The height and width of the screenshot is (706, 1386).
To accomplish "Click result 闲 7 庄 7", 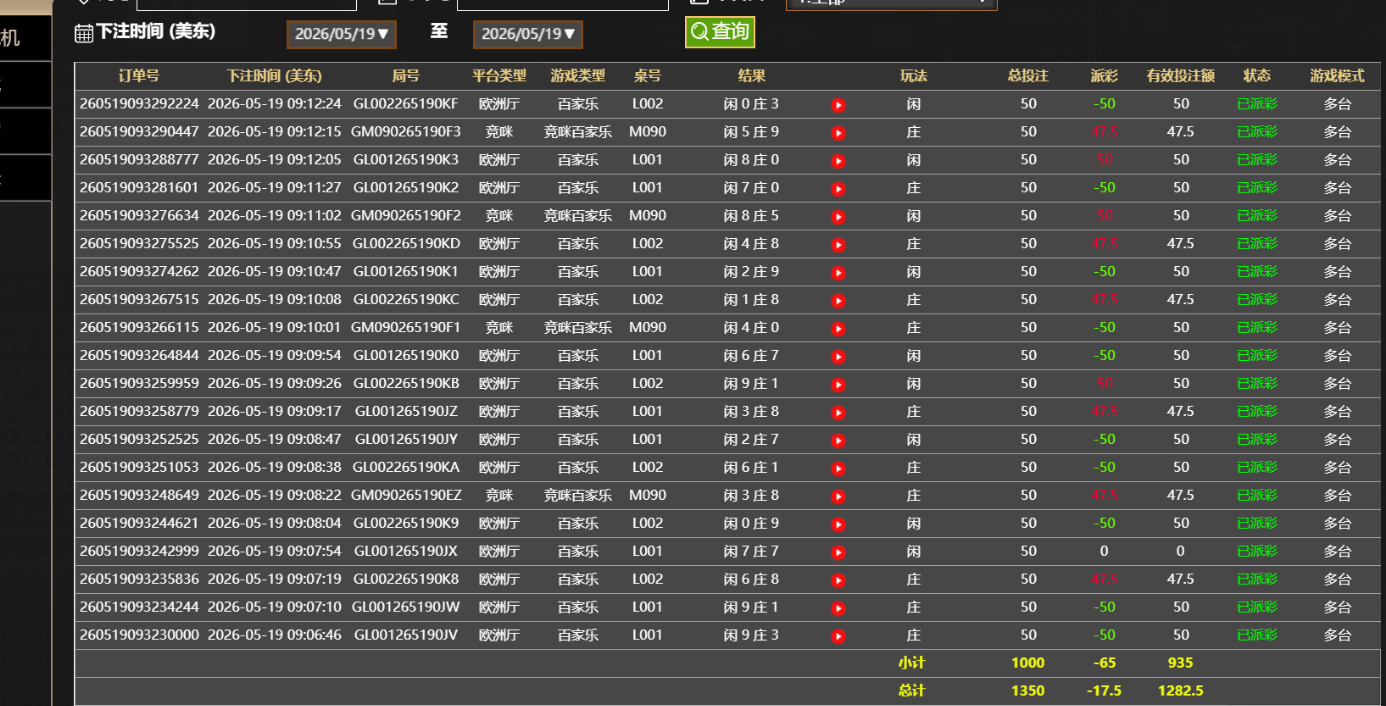I will [x=751, y=552].
